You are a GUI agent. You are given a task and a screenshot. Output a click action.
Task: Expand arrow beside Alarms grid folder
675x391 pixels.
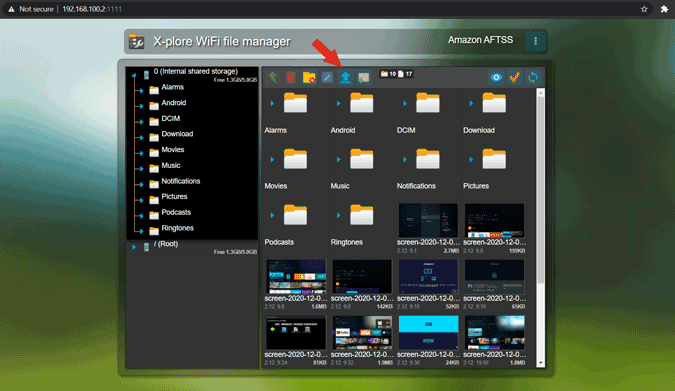coord(272,103)
